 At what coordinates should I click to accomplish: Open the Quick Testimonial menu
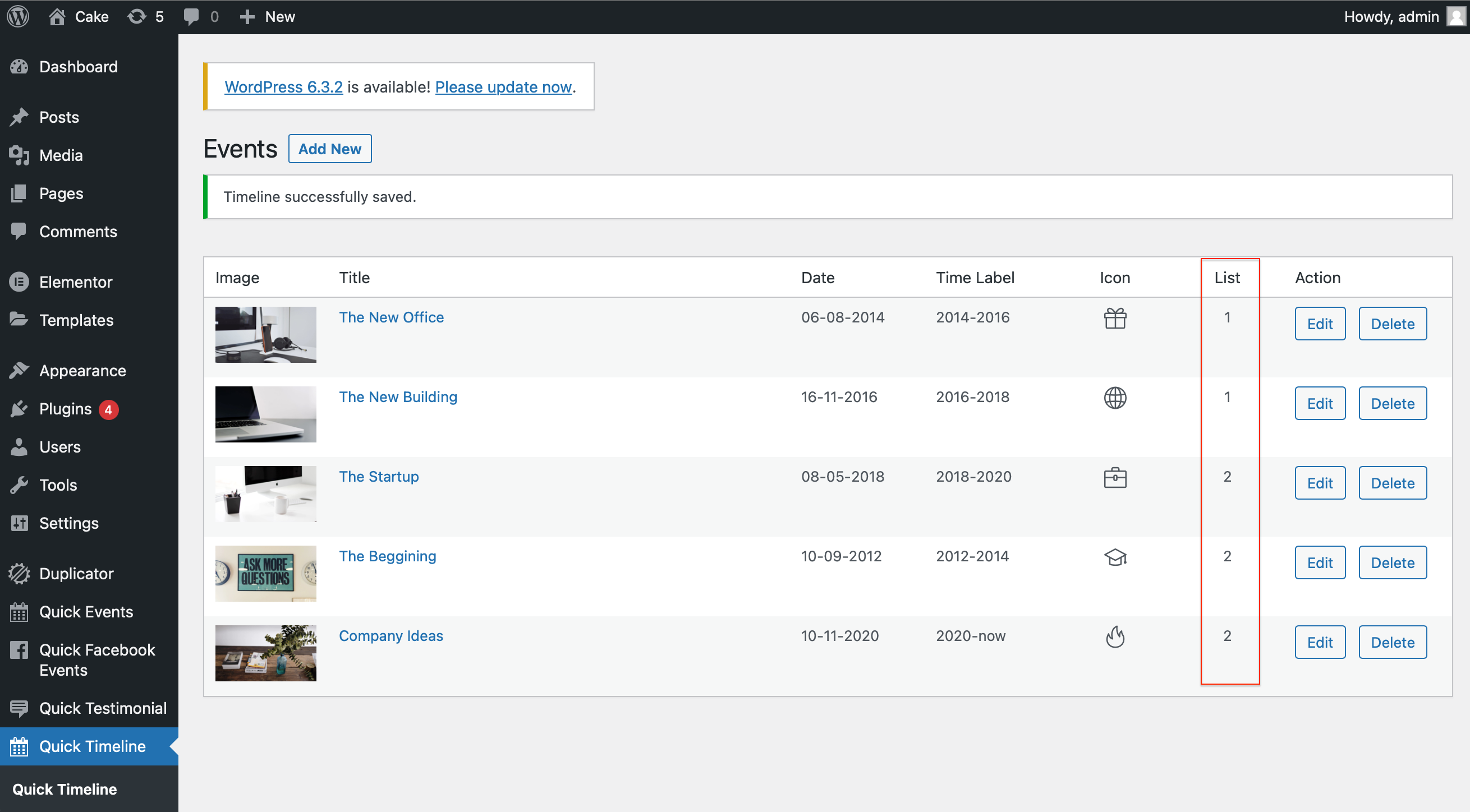click(x=103, y=708)
